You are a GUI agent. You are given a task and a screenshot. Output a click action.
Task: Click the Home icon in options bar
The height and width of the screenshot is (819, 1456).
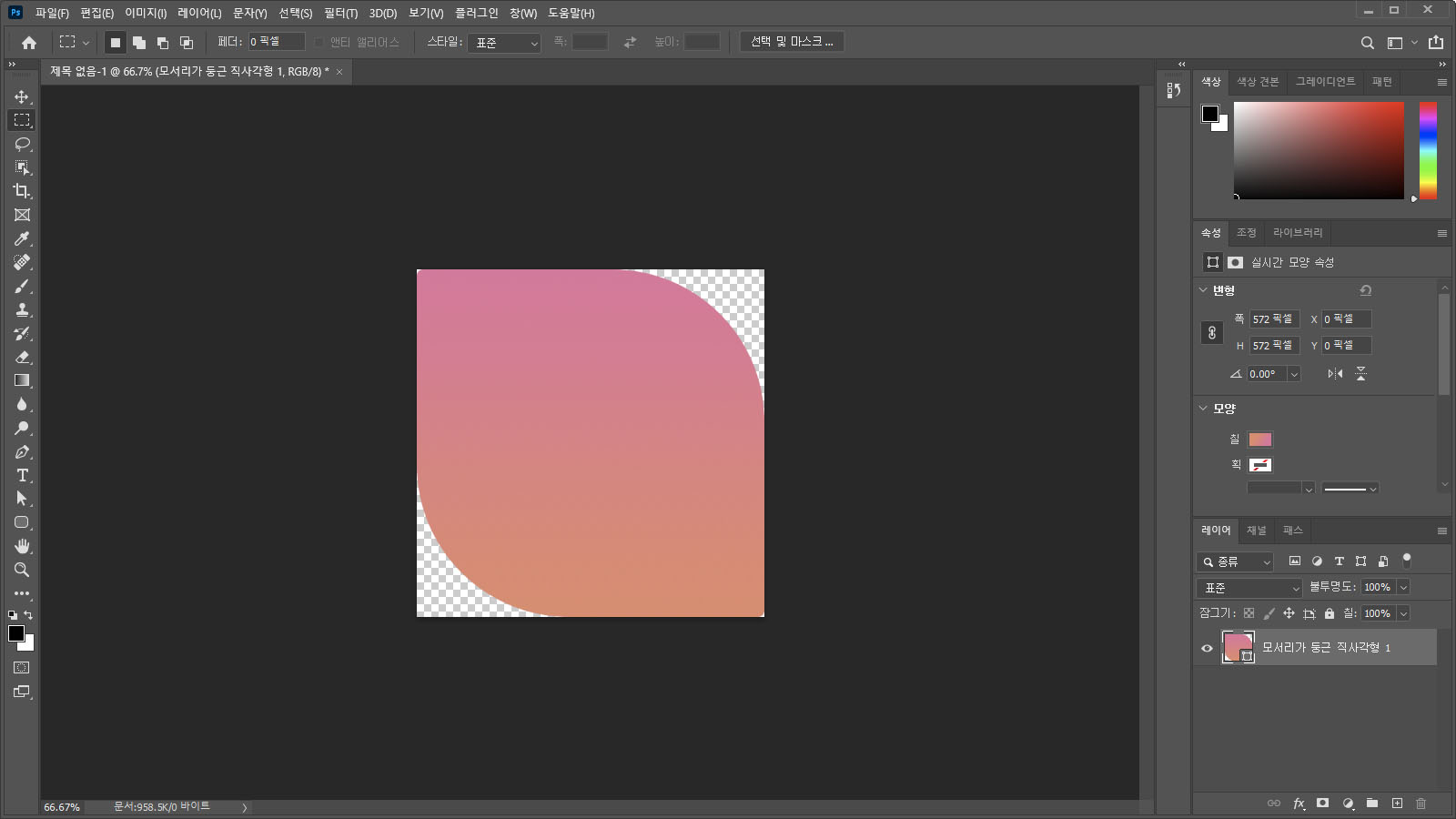tap(29, 42)
